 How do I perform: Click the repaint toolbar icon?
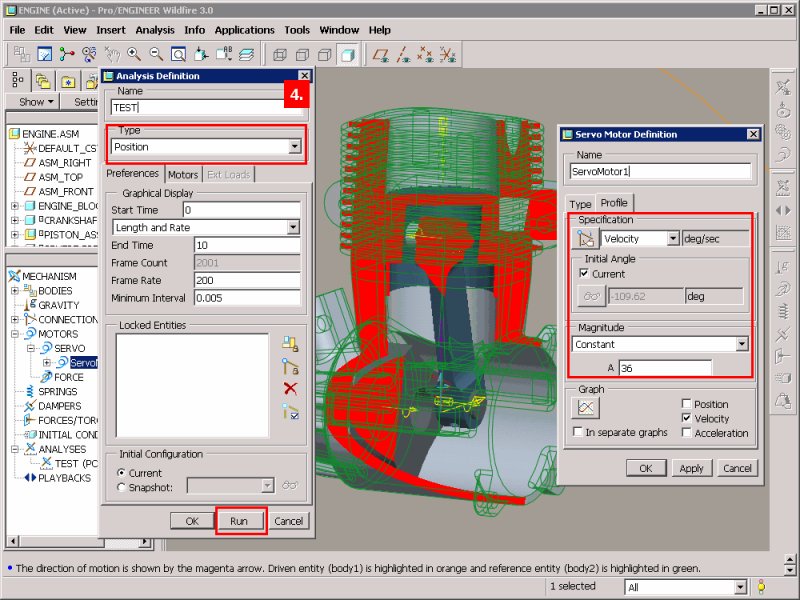pyautogui.click(x=44, y=54)
